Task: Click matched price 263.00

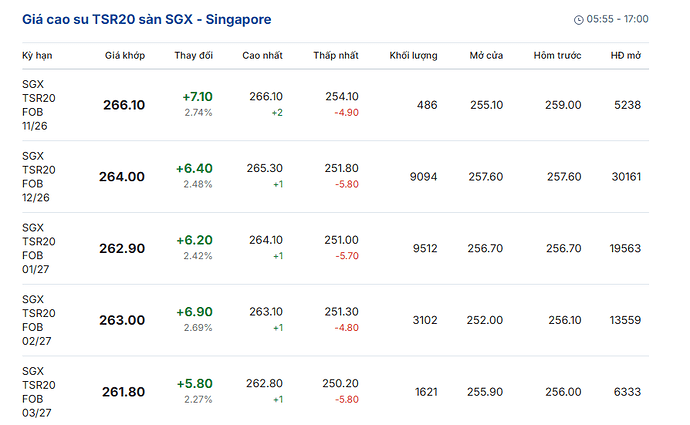Action: click(x=122, y=320)
